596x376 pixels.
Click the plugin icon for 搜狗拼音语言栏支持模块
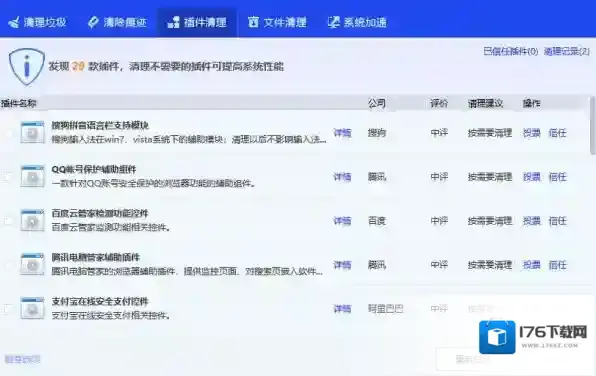[x=32, y=132]
